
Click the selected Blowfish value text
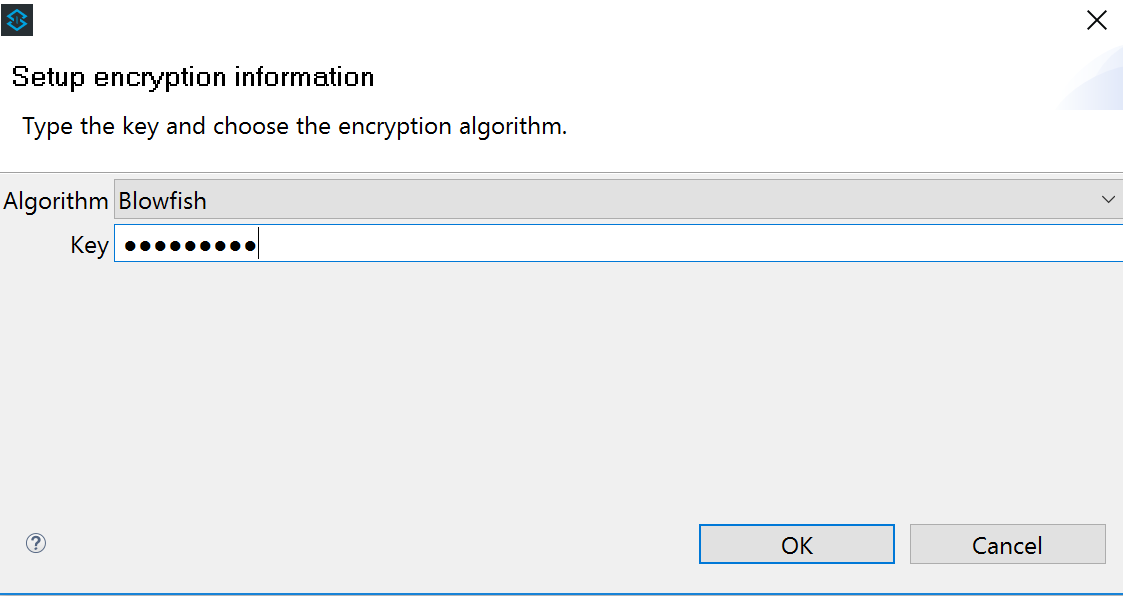(163, 201)
